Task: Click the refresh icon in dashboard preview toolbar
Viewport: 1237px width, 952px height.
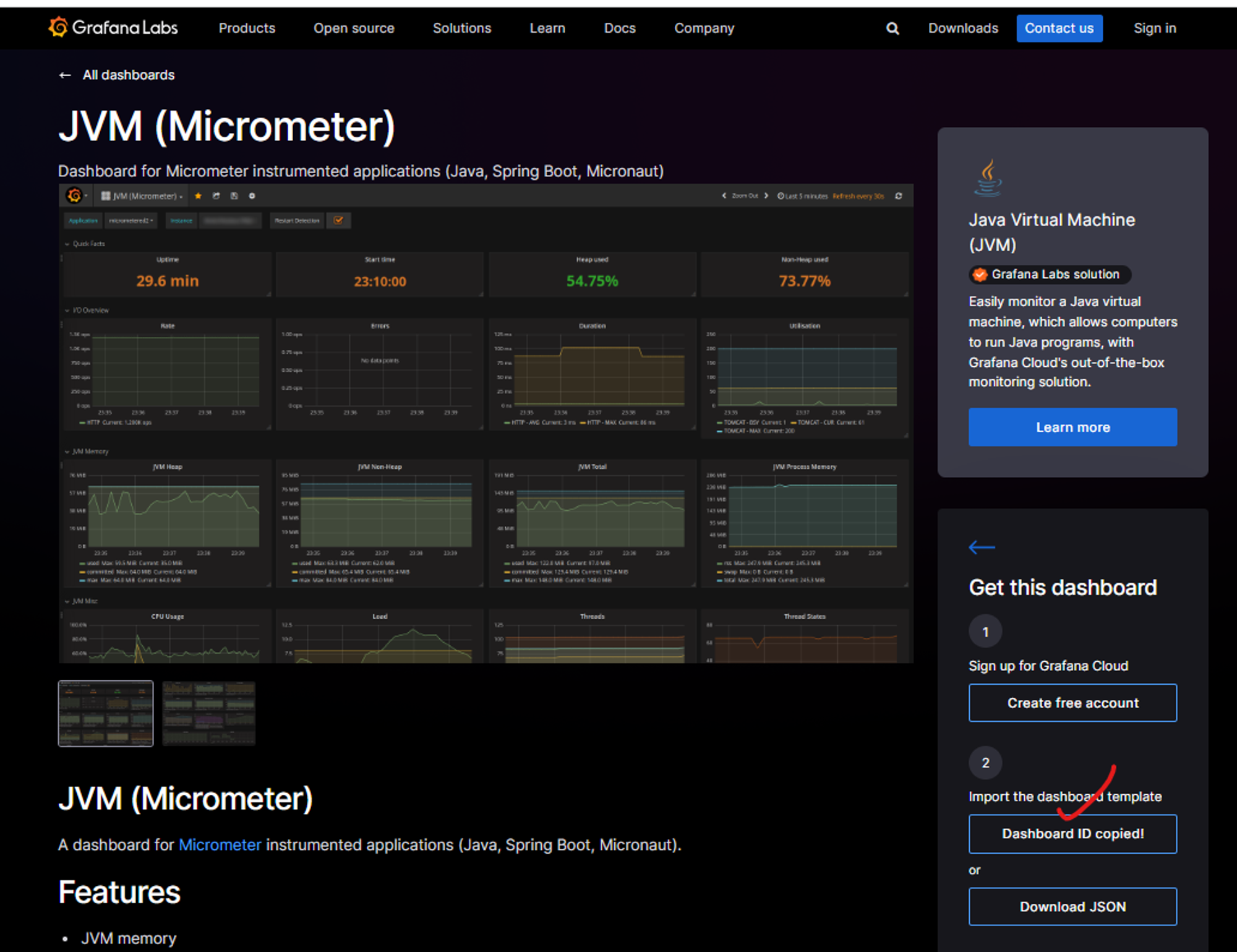Action: pyautogui.click(x=899, y=196)
